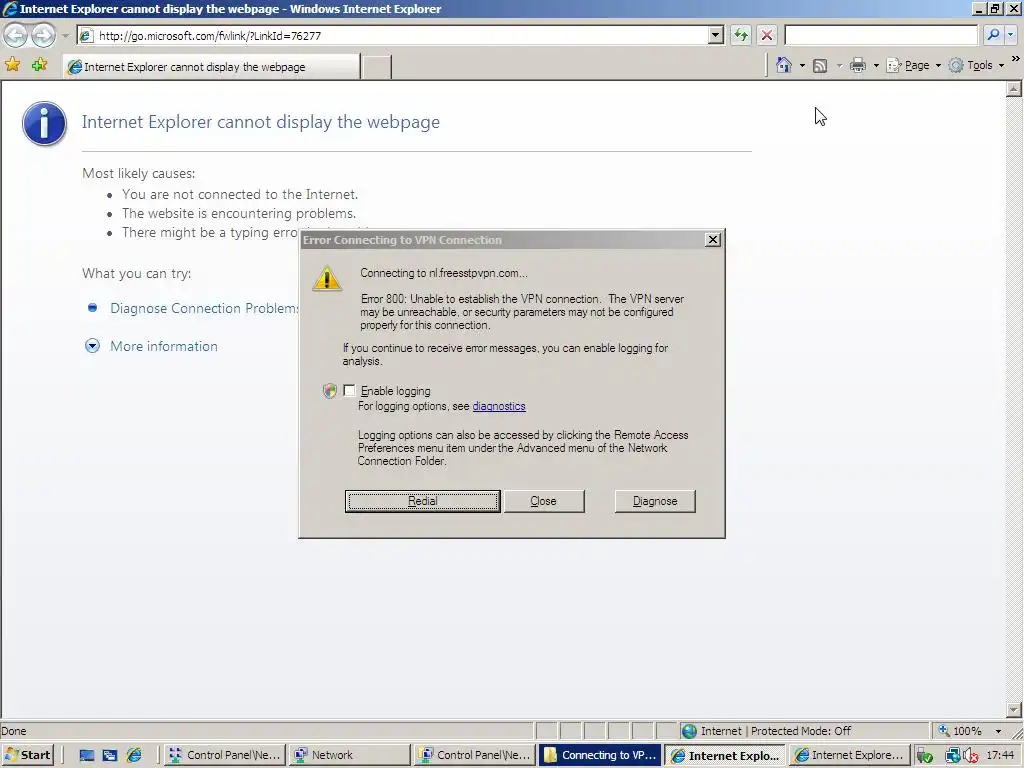The image size is (1024, 768).
Task: Click the Home toolbar icon
Action: (x=784, y=65)
